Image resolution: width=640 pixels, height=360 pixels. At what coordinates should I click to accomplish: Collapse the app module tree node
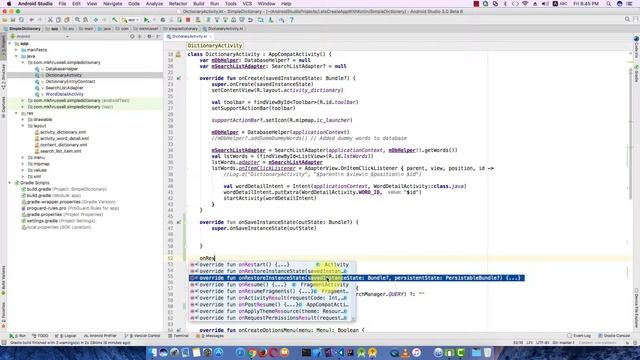click(10, 43)
